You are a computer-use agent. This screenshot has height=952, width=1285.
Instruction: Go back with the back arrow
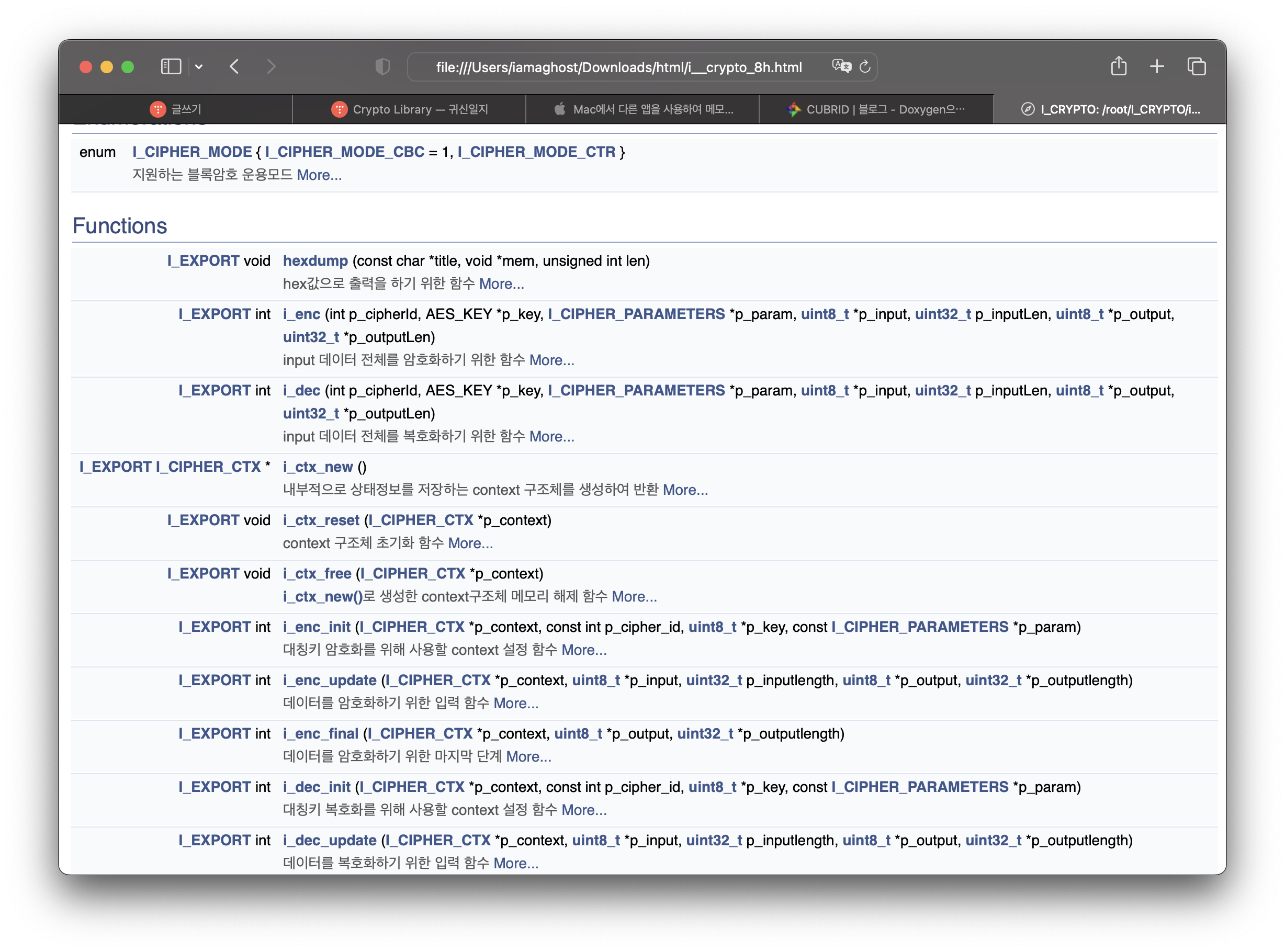(x=234, y=67)
